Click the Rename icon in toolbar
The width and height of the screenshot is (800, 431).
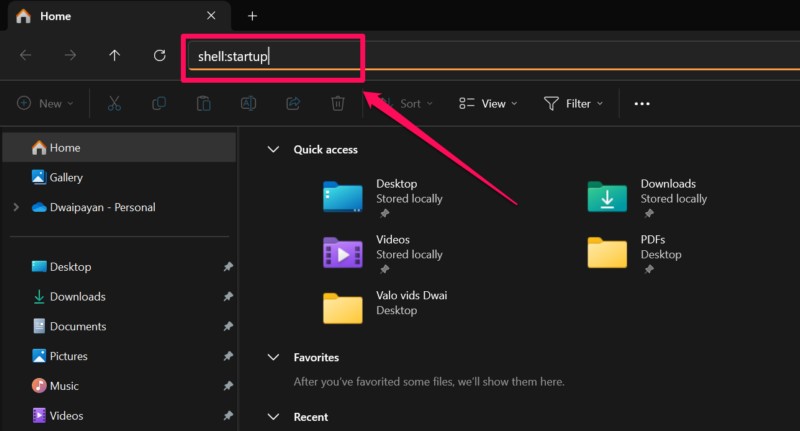click(x=248, y=103)
